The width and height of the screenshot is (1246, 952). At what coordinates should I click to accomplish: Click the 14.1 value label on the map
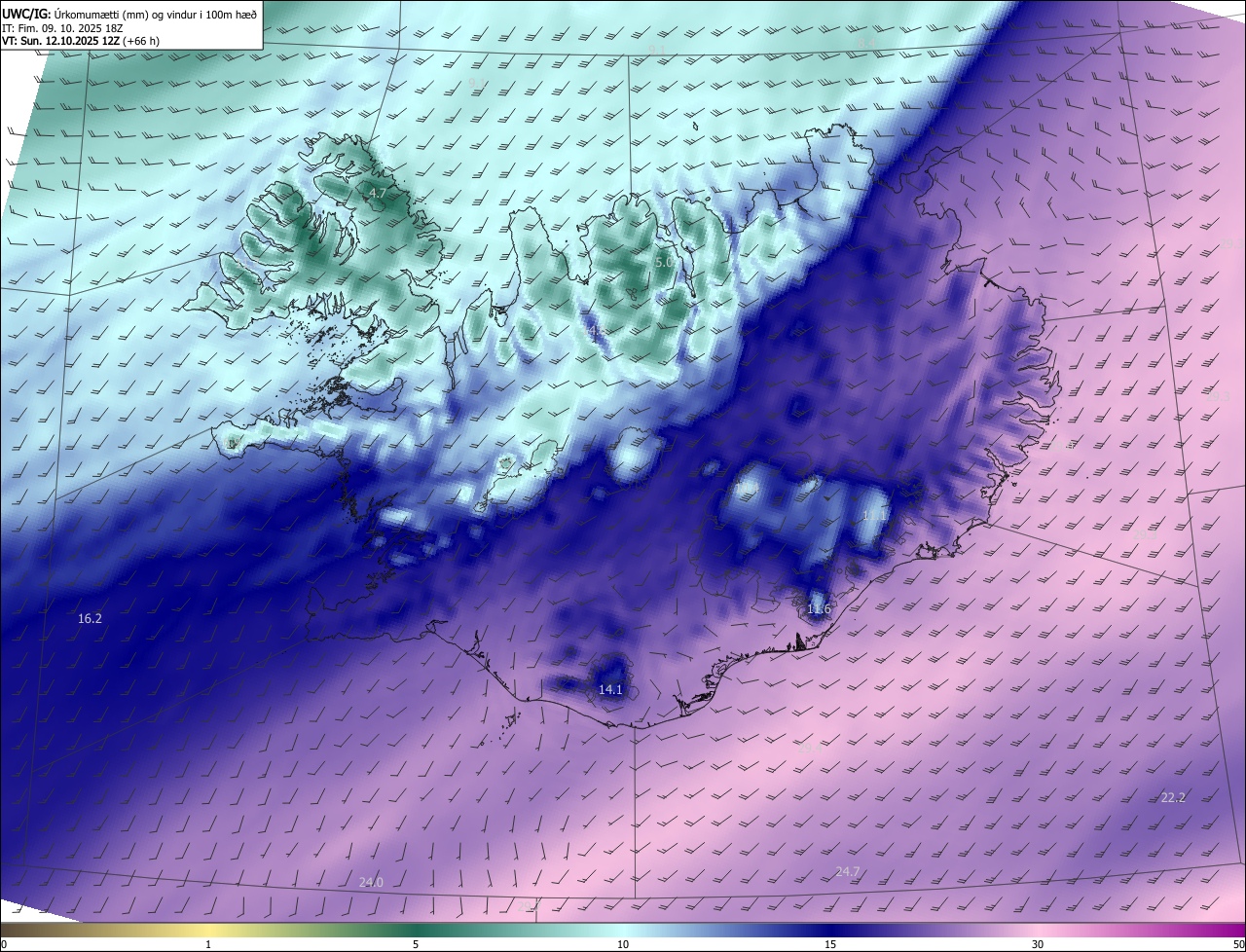(610, 689)
